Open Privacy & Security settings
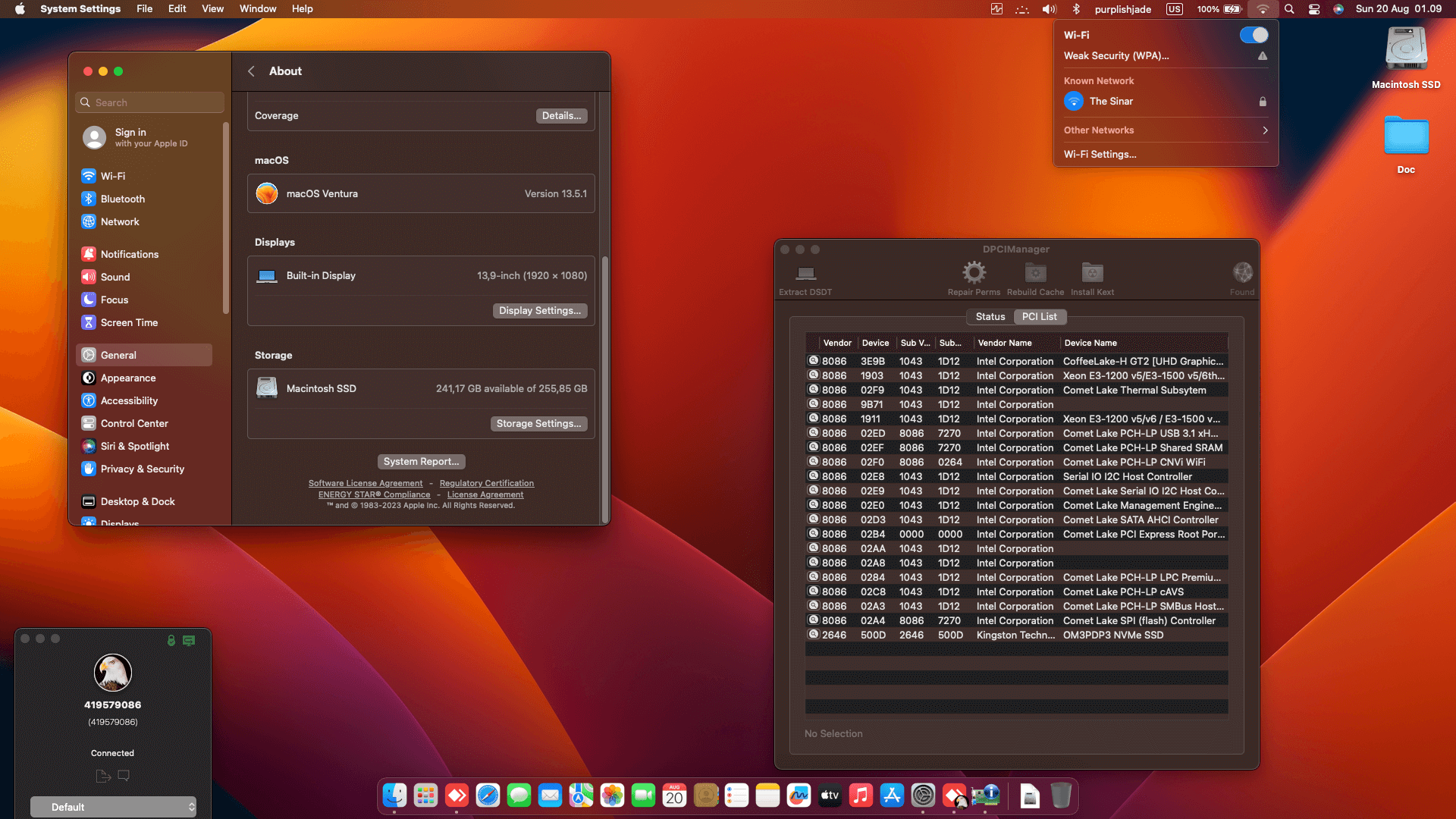Image resolution: width=1456 pixels, height=819 pixels. (x=143, y=469)
